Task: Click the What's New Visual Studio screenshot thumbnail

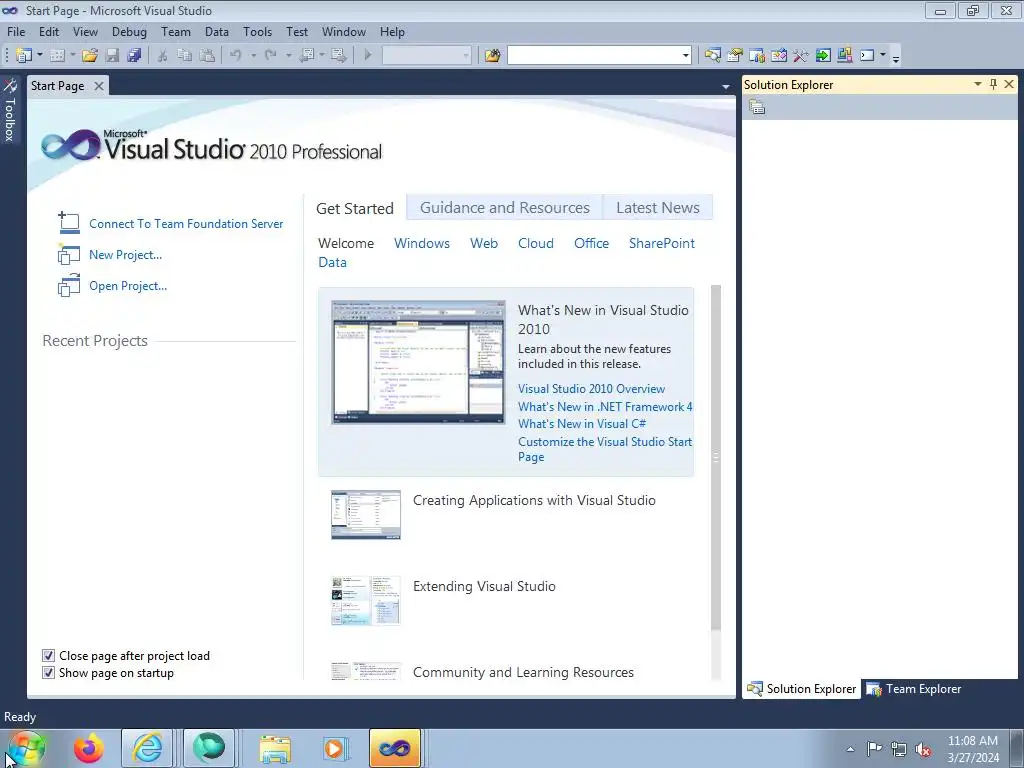Action: click(418, 362)
